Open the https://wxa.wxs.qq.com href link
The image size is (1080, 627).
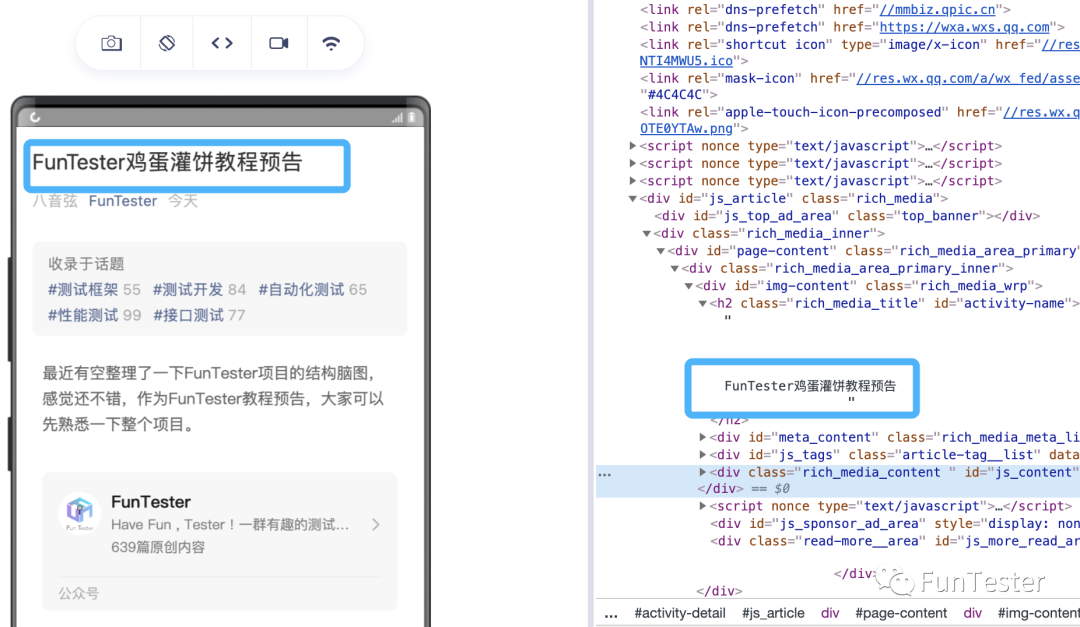click(964, 28)
